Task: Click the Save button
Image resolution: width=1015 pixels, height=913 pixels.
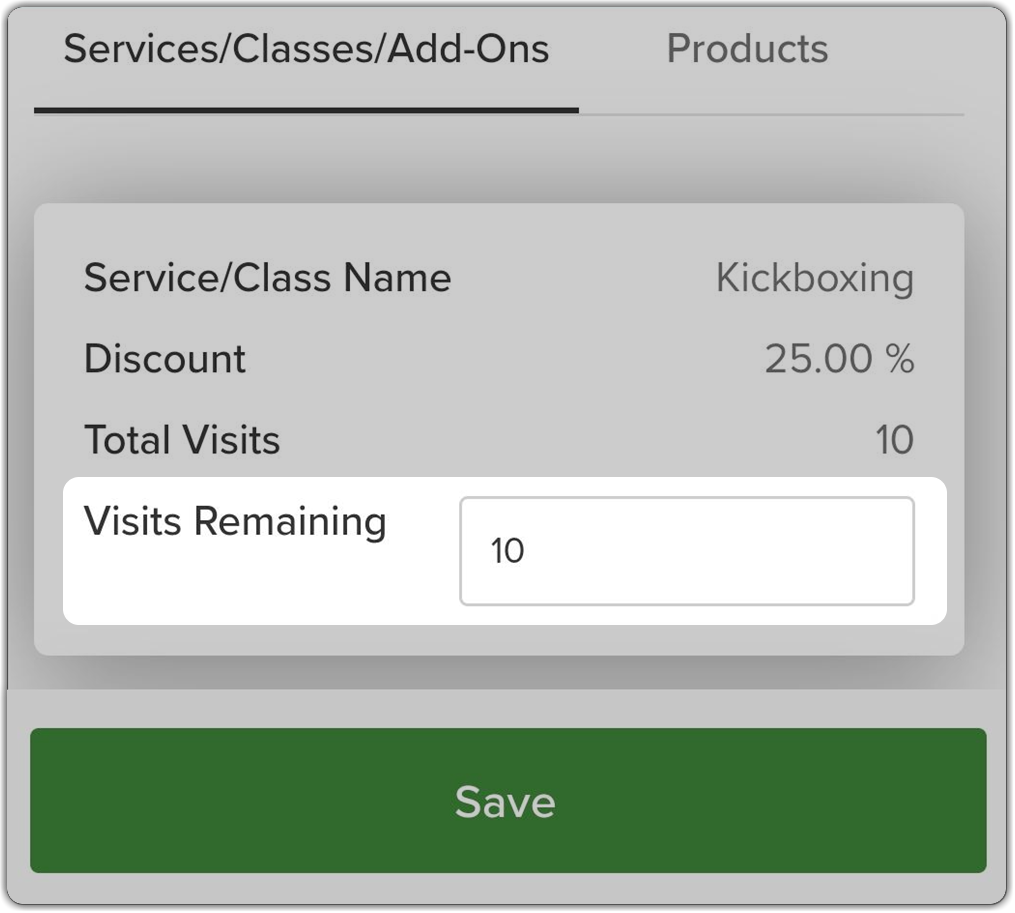Action: (508, 800)
